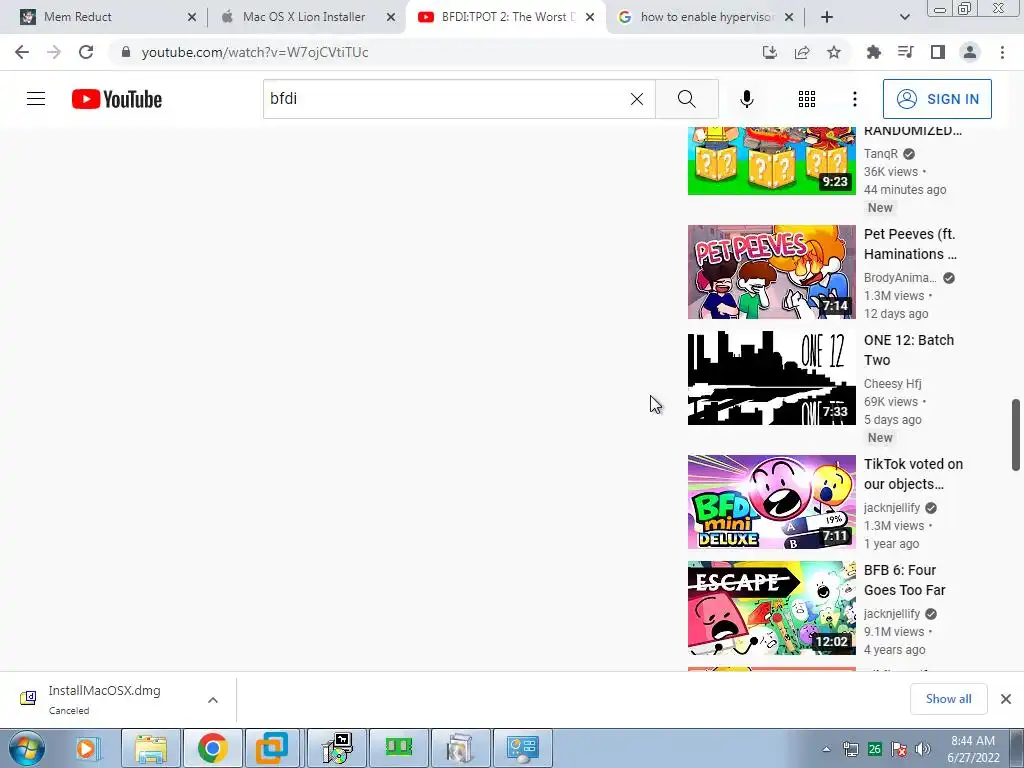Image resolution: width=1024 pixels, height=768 pixels.
Task: Open the green Mem Reduct taskbar icon
Action: (398, 748)
